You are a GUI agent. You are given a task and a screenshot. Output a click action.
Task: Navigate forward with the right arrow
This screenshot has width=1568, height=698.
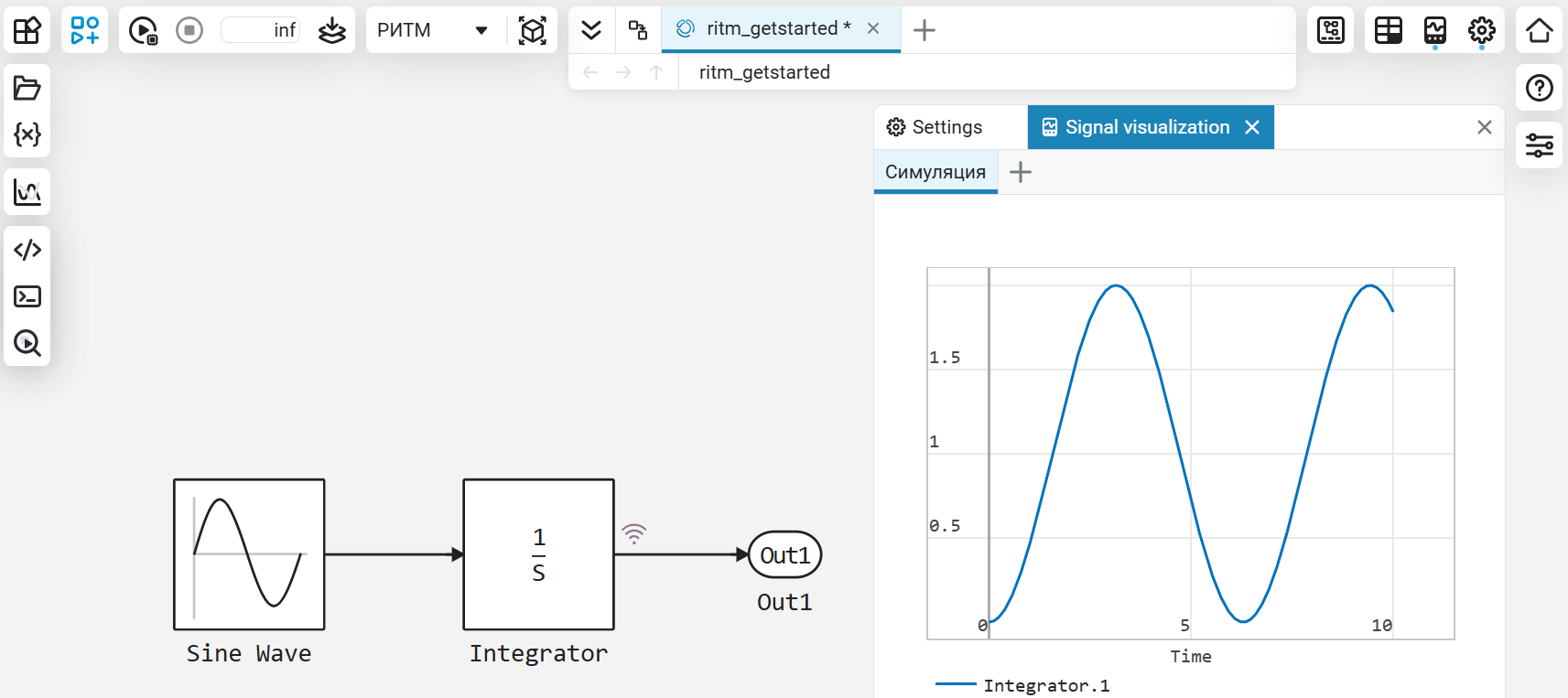[x=623, y=72]
